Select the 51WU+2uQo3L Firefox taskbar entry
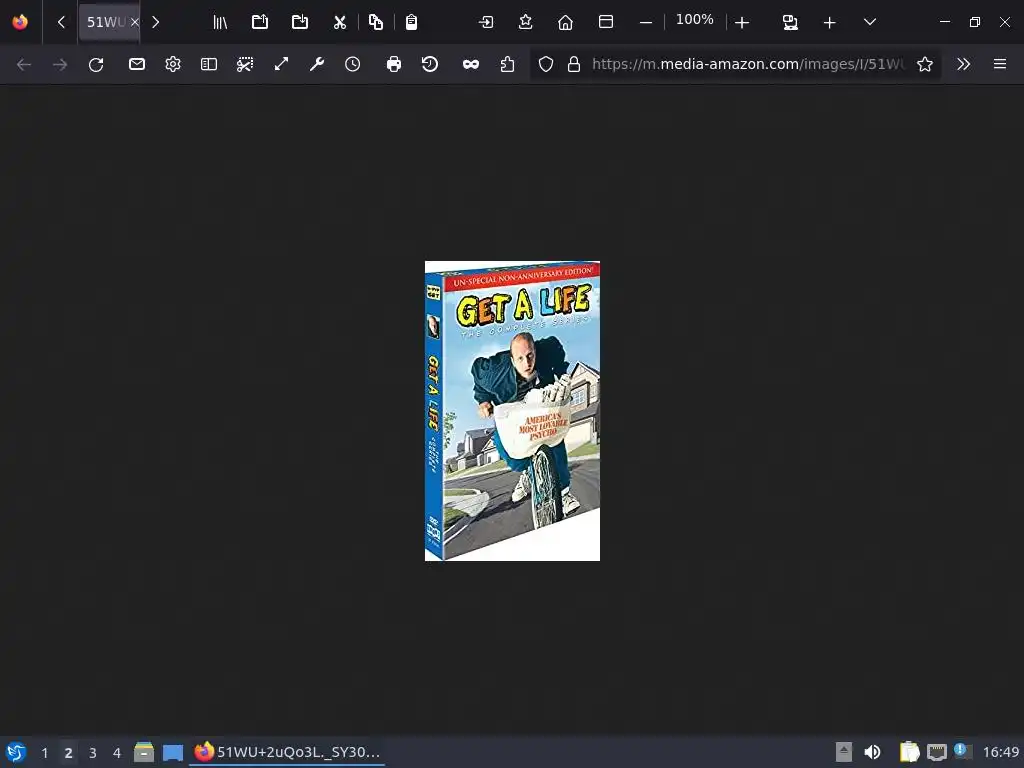This screenshot has width=1024, height=768. point(287,752)
